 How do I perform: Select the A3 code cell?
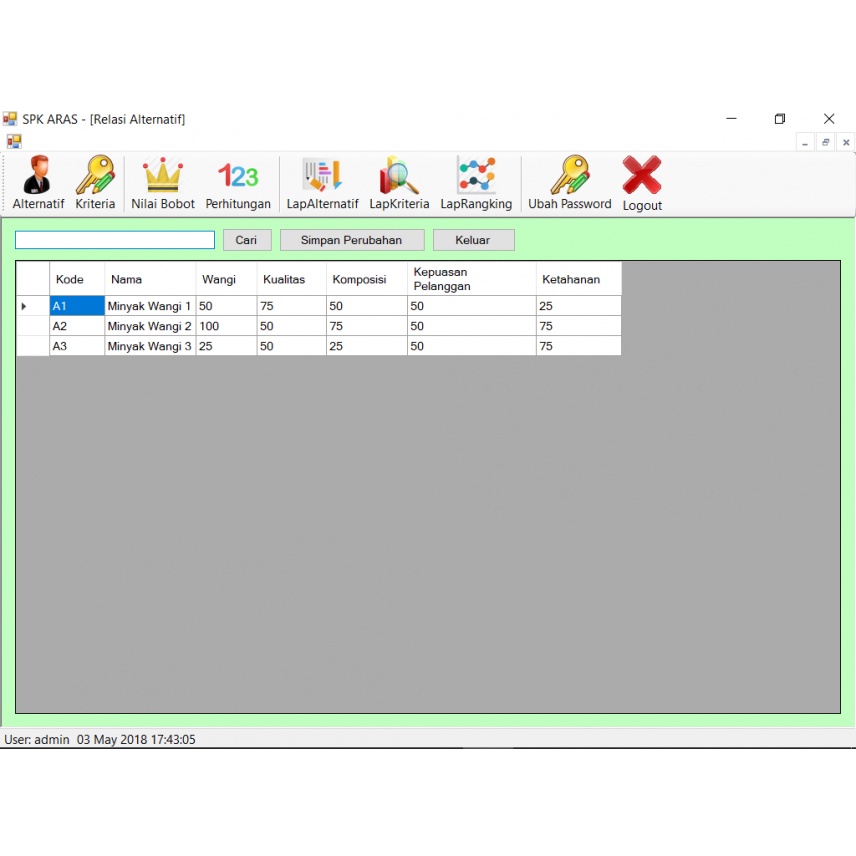pyautogui.click(x=77, y=346)
